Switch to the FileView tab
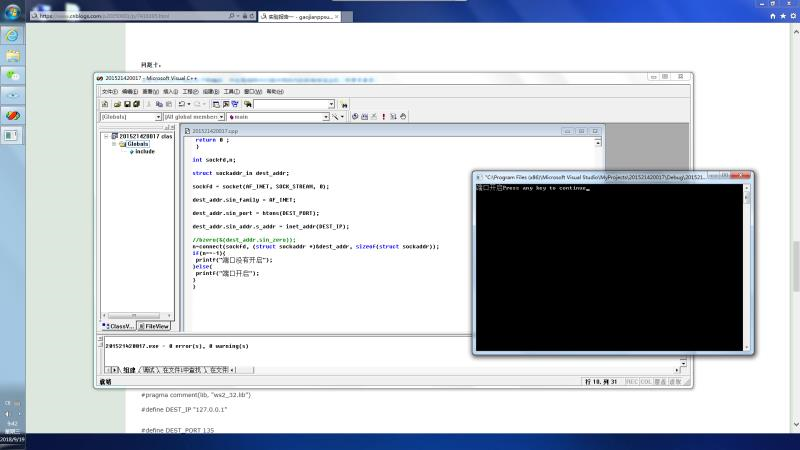This screenshot has height=450, width=800. tap(155, 326)
